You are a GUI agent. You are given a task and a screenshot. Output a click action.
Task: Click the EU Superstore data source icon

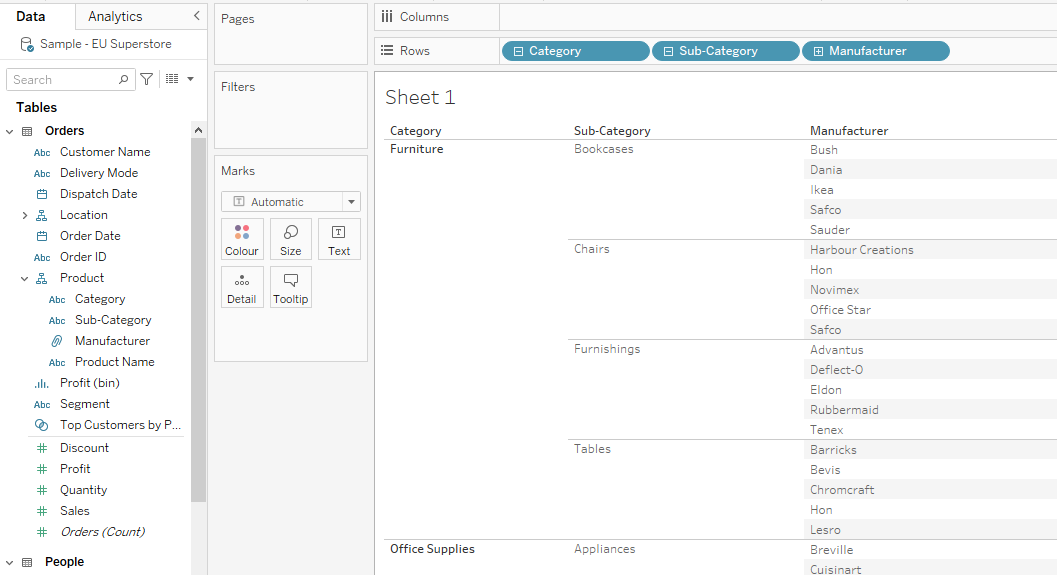(x=26, y=44)
